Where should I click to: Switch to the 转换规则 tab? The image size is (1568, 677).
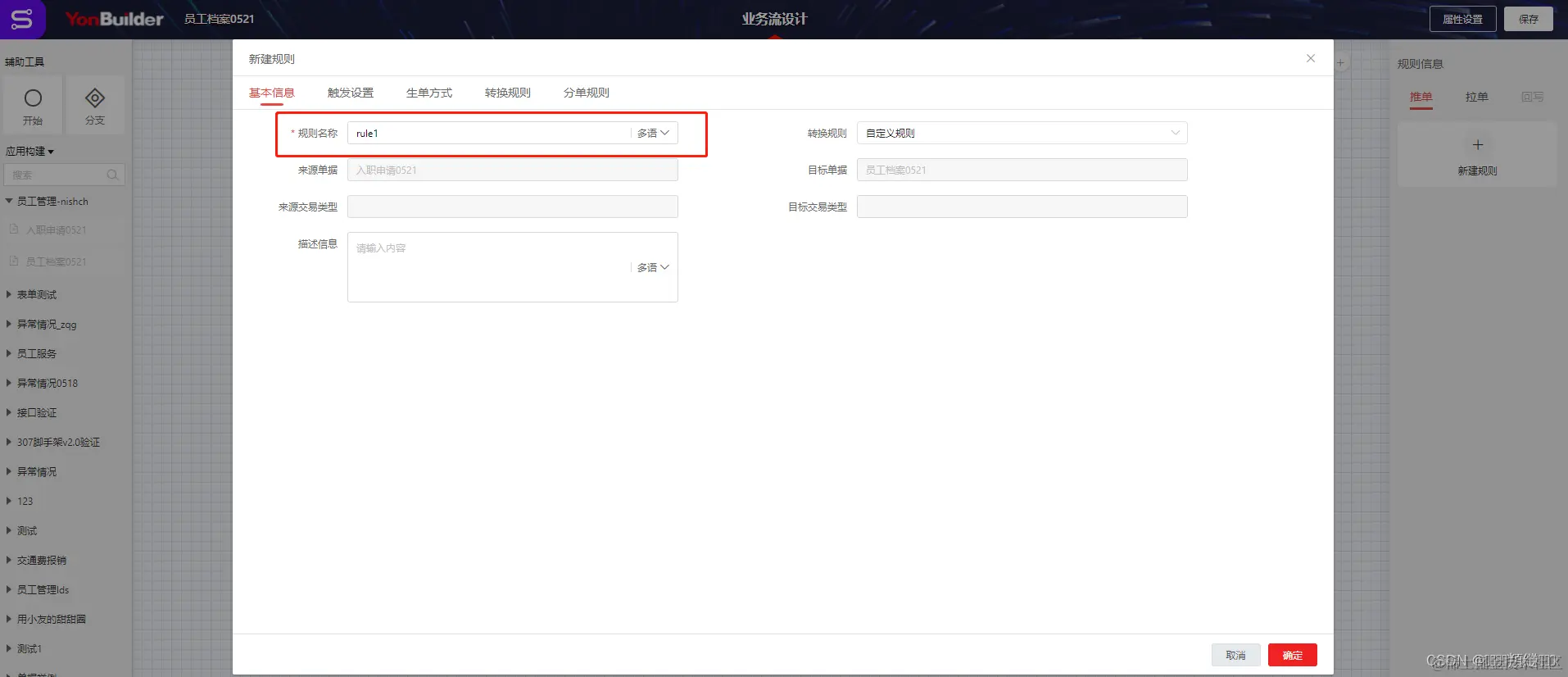[x=508, y=93]
